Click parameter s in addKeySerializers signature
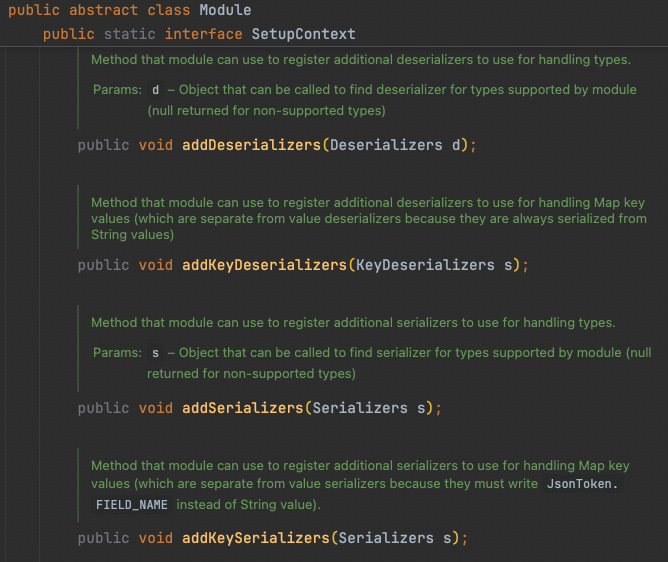The image size is (668, 562). tap(447, 538)
